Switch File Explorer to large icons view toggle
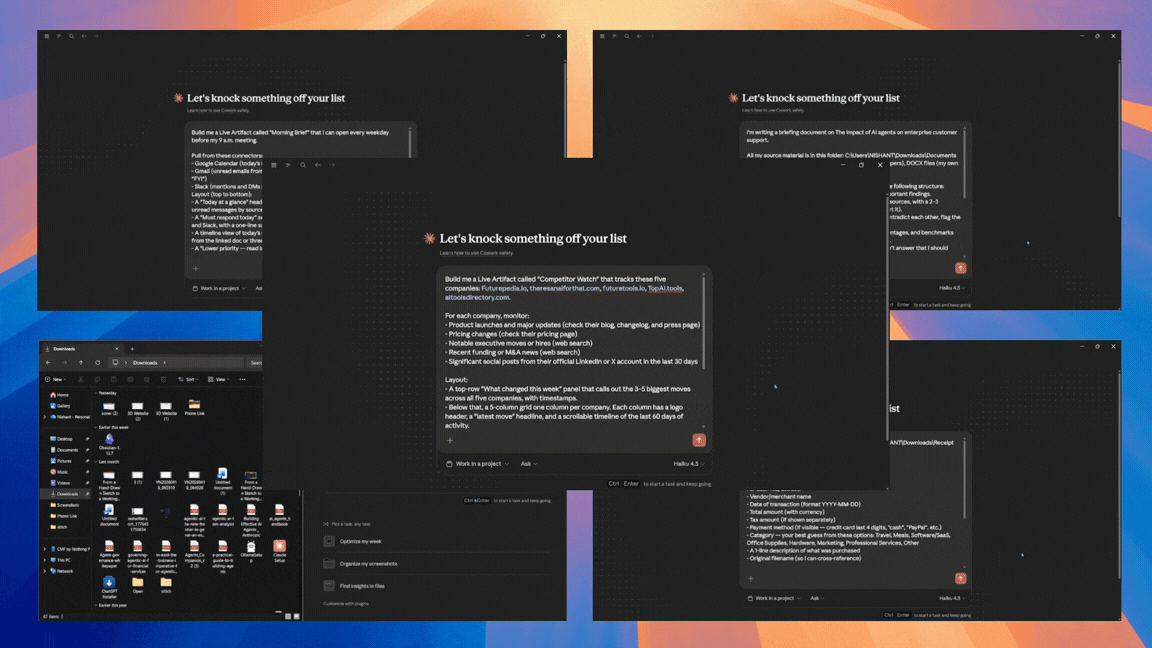Viewport: 1152px width, 648px height. [296, 616]
